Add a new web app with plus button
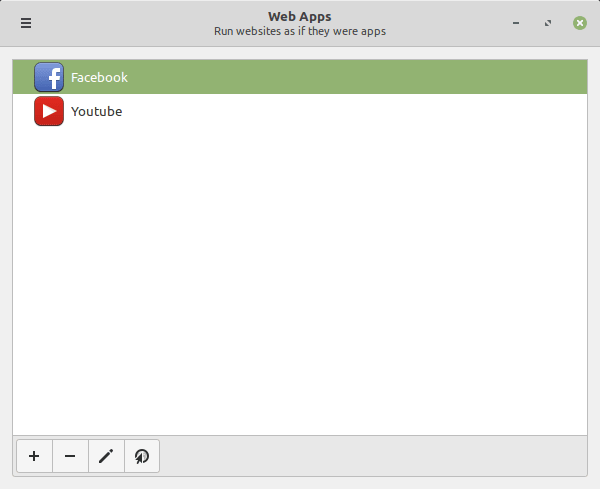This screenshot has width=600, height=489. [34, 456]
